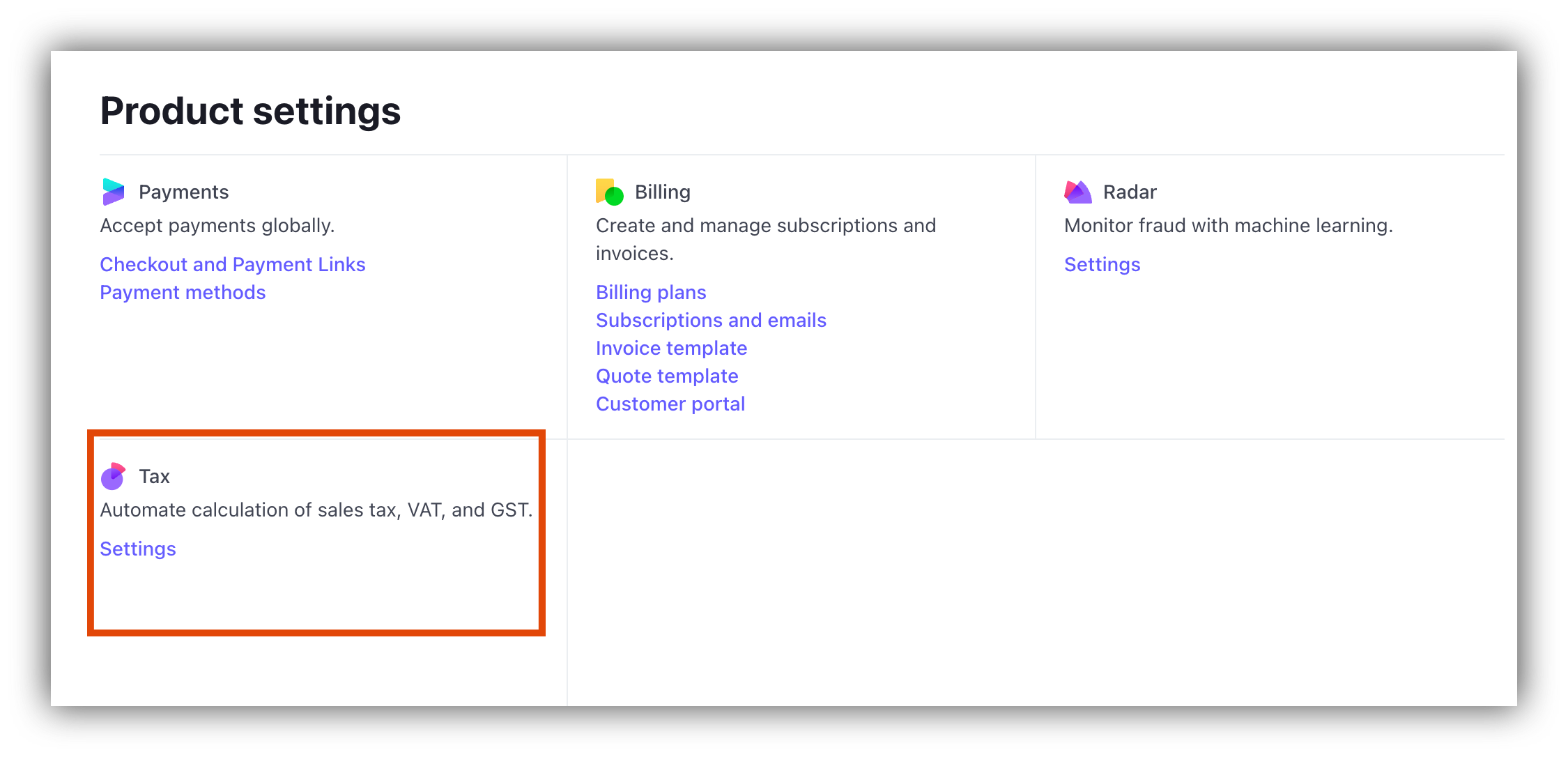
Task: Click the Product settings heading
Action: pyautogui.click(x=250, y=111)
